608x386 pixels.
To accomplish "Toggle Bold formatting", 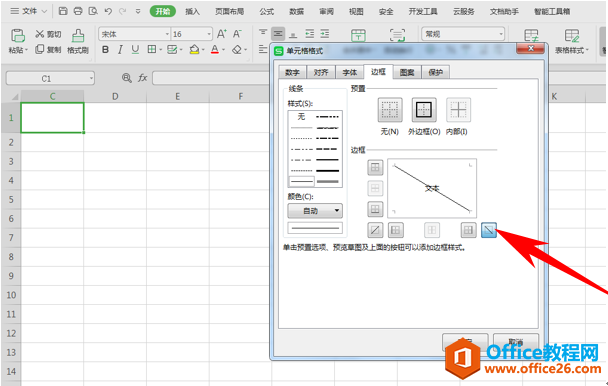I will coord(105,50).
